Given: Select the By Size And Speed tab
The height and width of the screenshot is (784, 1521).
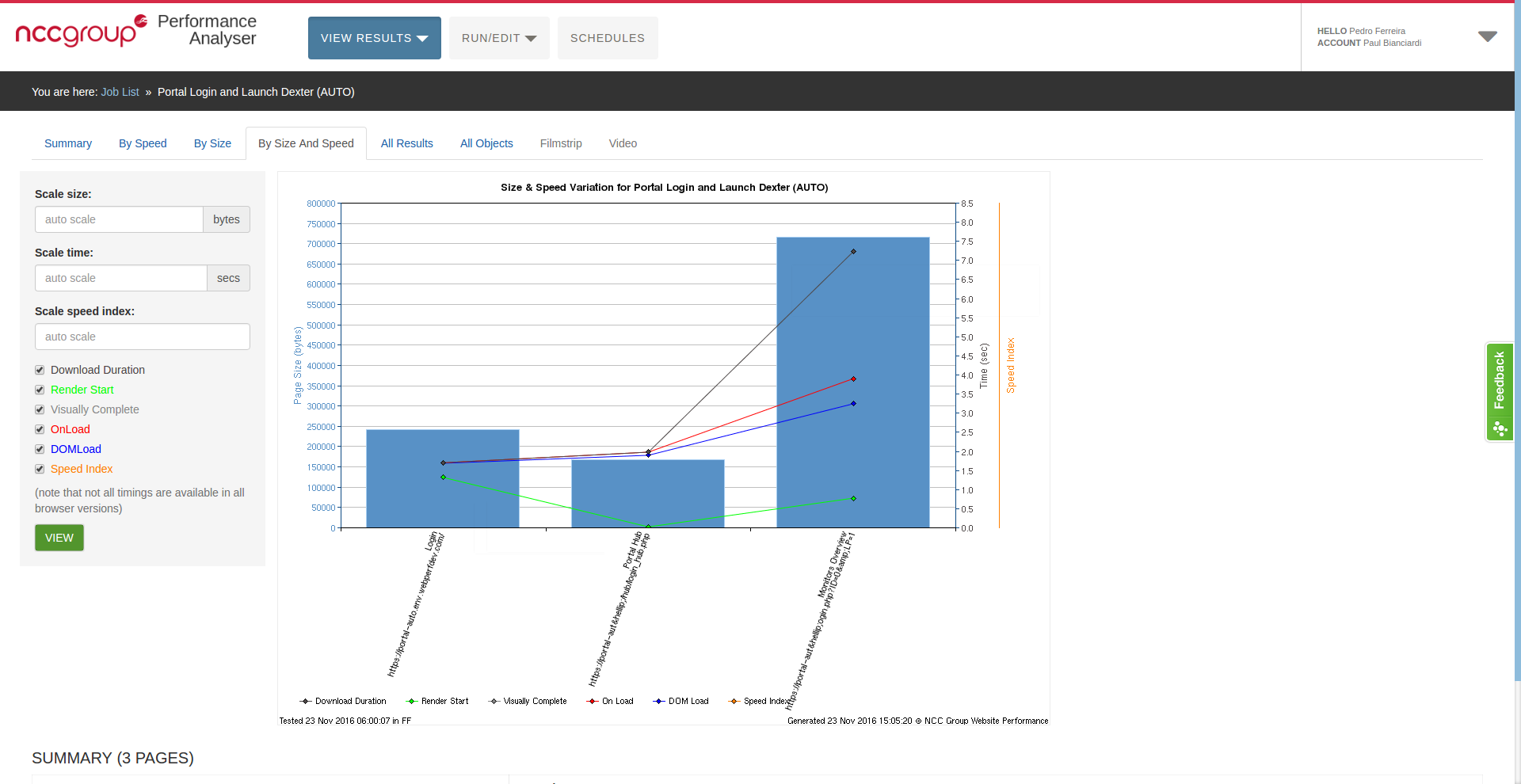Looking at the screenshot, I should pos(306,143).
